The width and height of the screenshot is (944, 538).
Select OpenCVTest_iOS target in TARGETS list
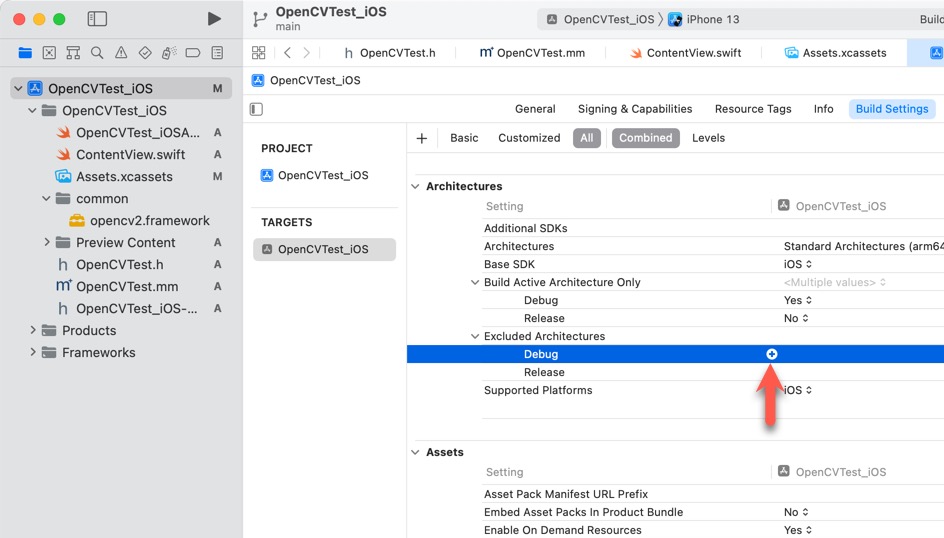pyautogui.click(x=323, y=249)
